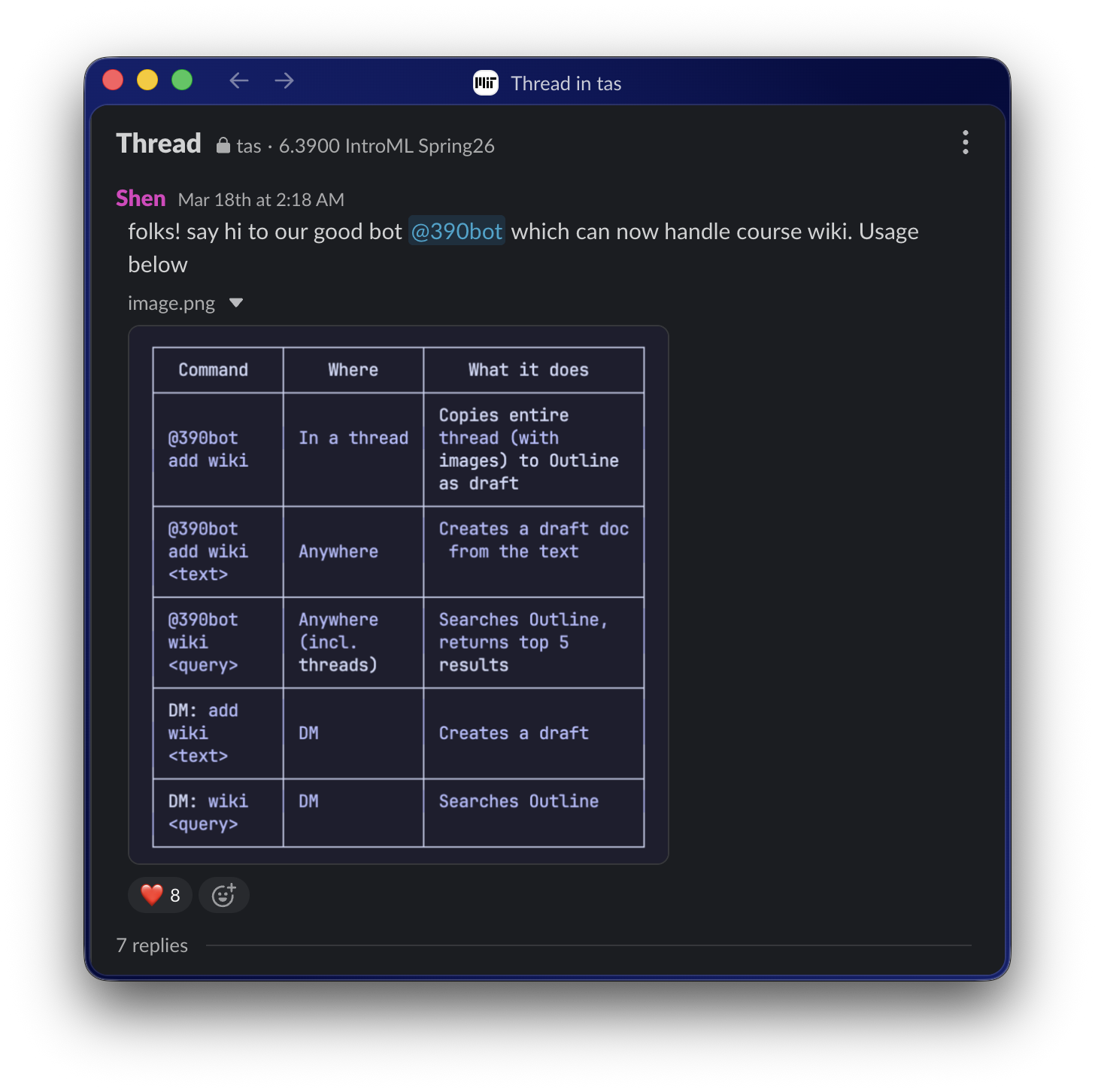The image size is (1095, 1092).
Task: Click the Thread in tas window title
Action: click(566, 83)
